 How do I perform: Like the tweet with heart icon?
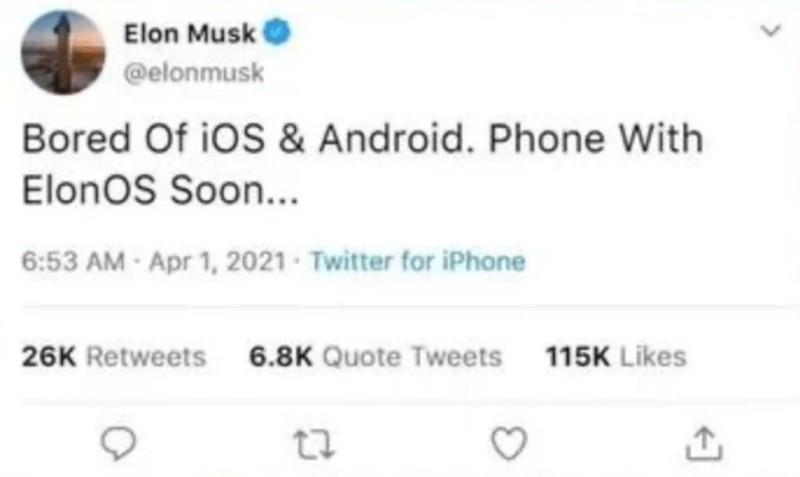[x=509, y=443]
